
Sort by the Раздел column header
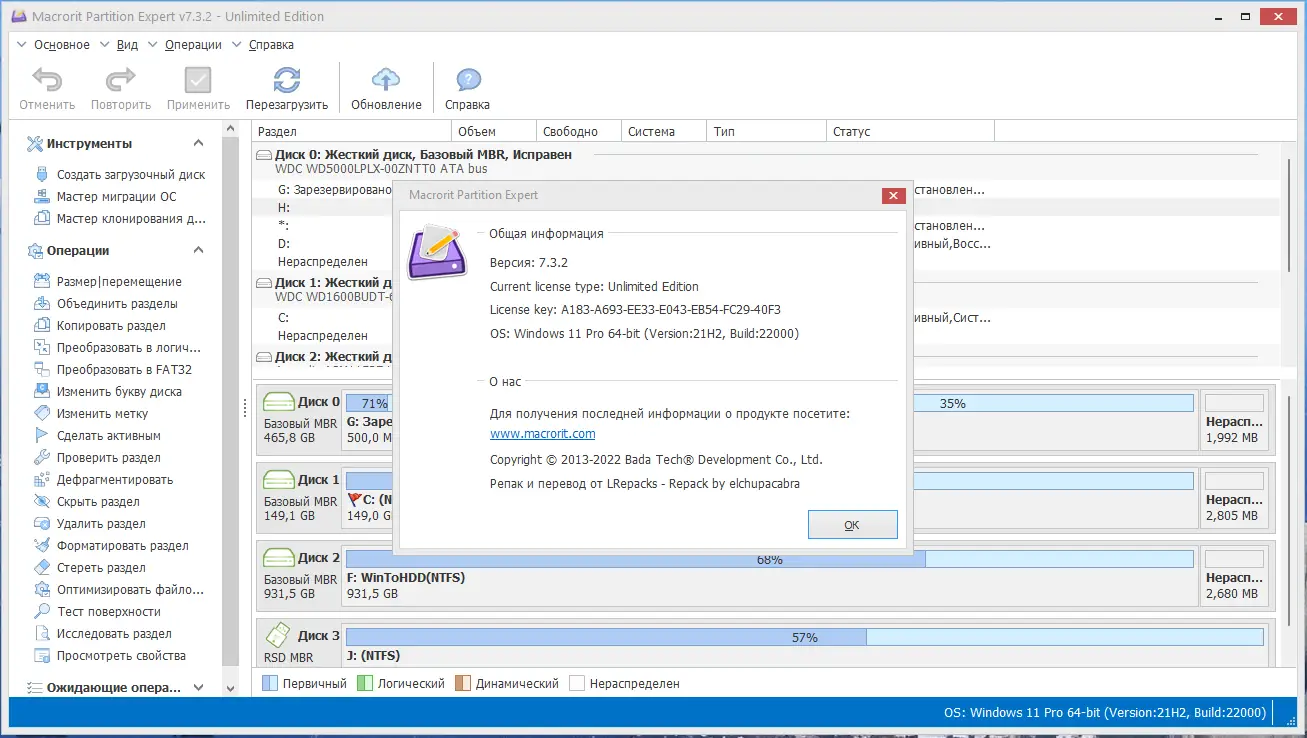[352, 131]
